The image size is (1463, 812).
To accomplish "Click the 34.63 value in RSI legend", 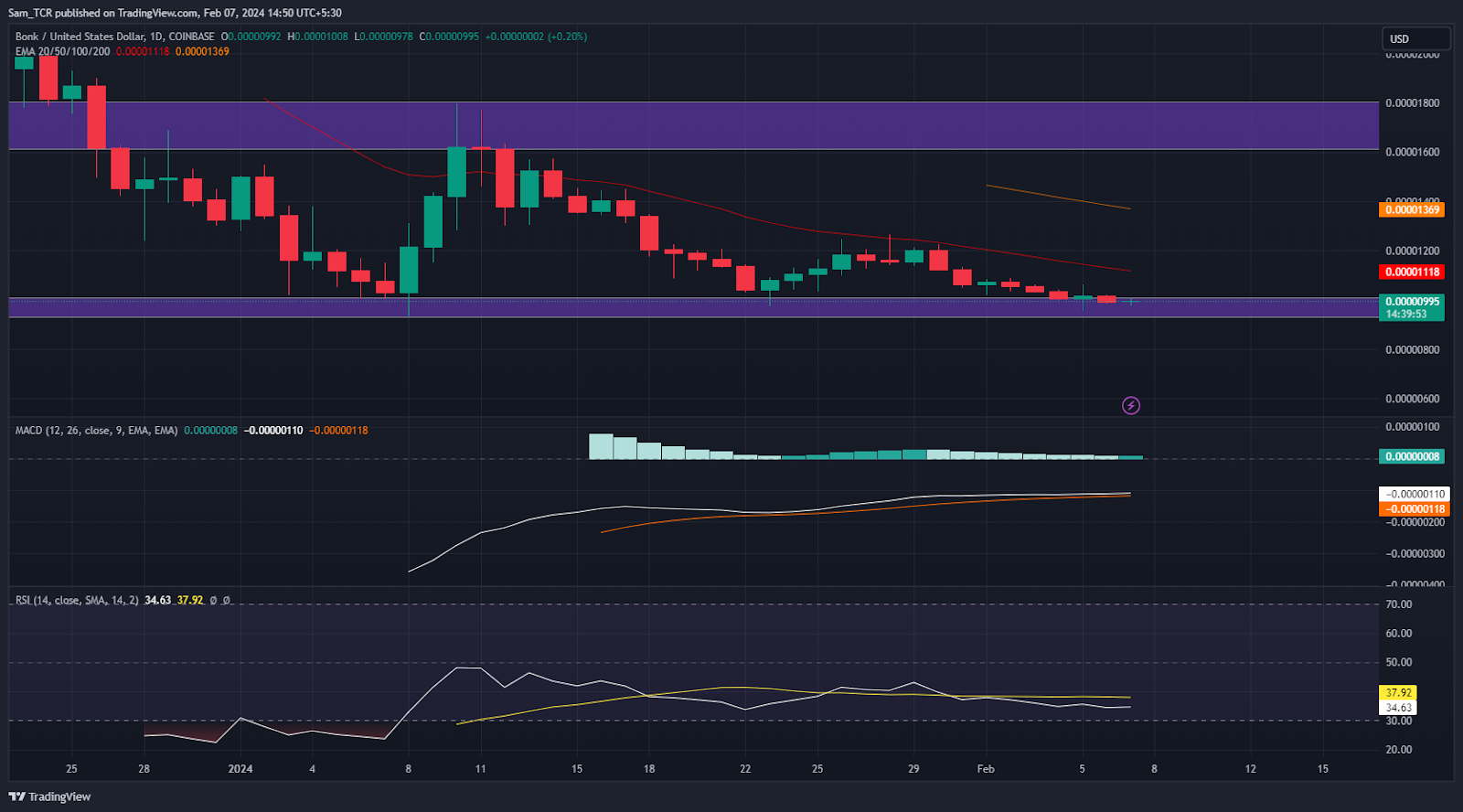I will tap(157, 600).
